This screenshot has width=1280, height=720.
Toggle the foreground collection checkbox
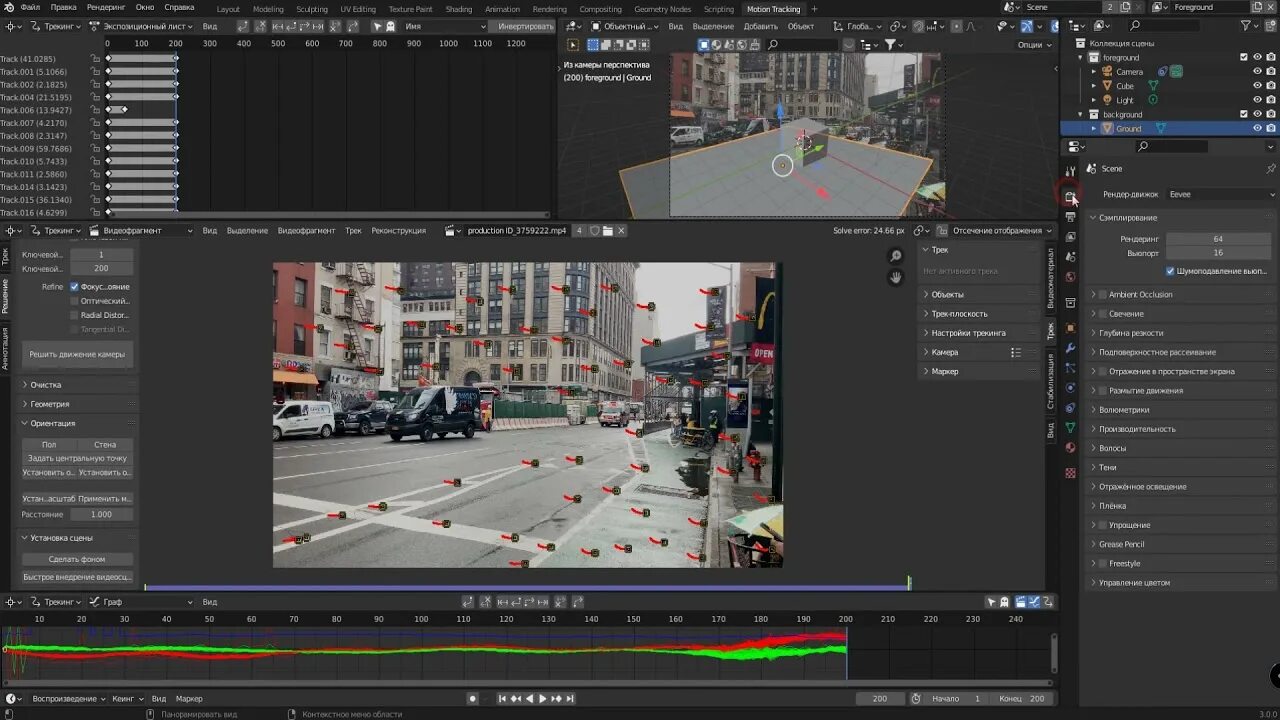[x=1243, y=57]
